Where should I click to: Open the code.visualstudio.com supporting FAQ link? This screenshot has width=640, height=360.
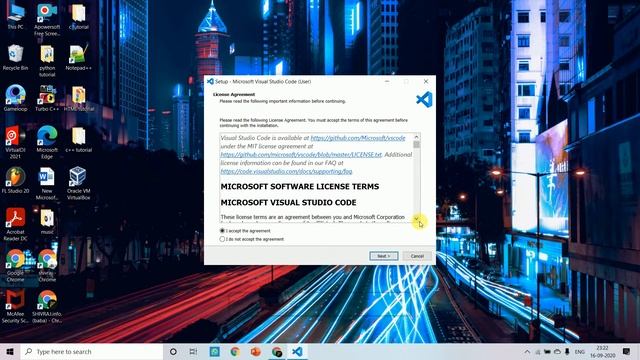(286, 171)
